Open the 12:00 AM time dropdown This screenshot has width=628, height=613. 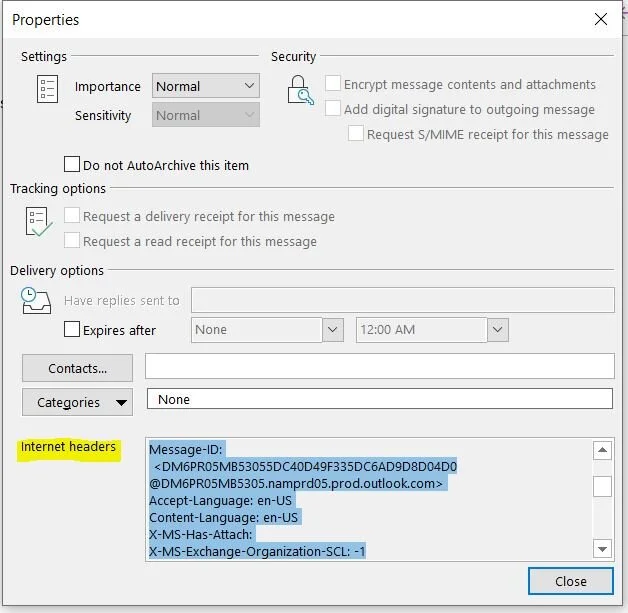click(498, 330)
